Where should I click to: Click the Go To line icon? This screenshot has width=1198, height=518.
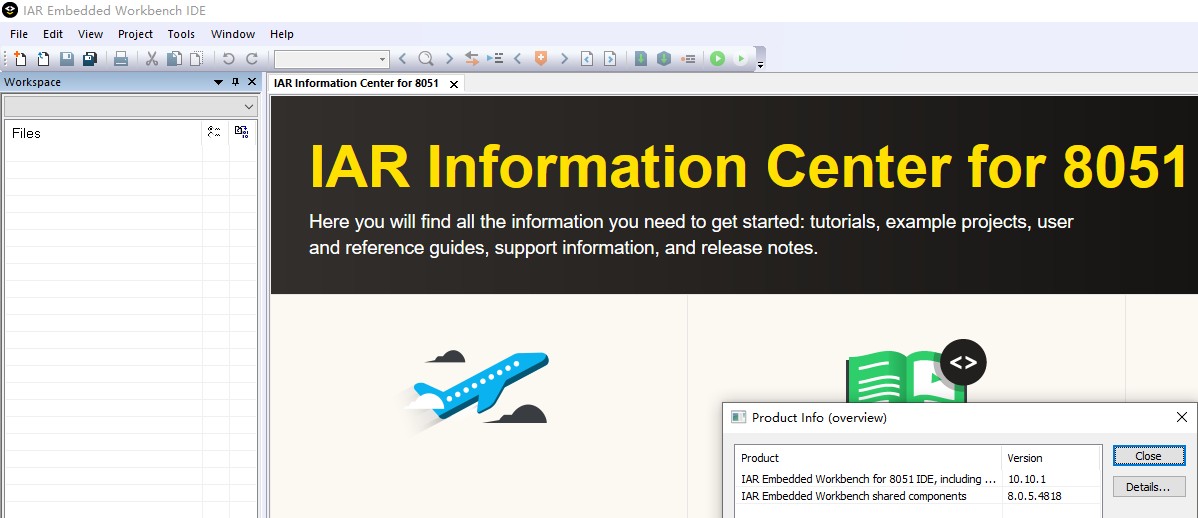coord(495,59)
